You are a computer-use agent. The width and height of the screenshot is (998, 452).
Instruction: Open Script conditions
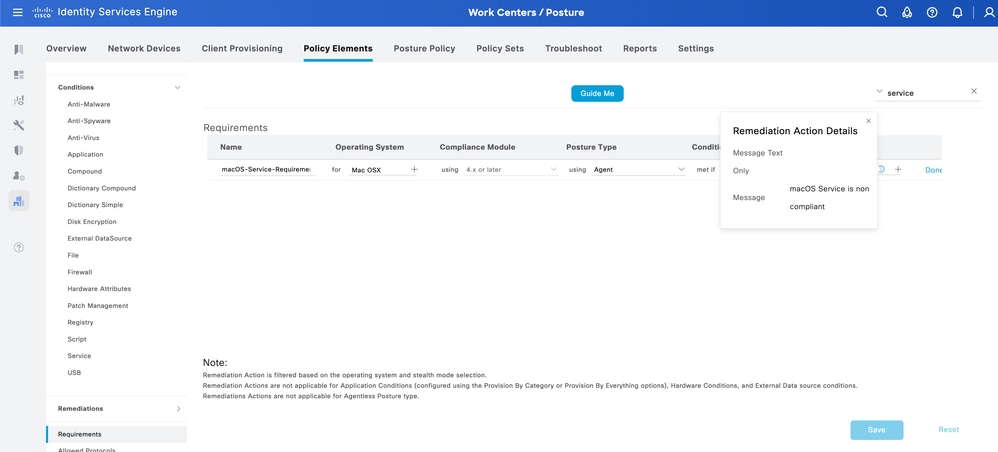(77, 339)
